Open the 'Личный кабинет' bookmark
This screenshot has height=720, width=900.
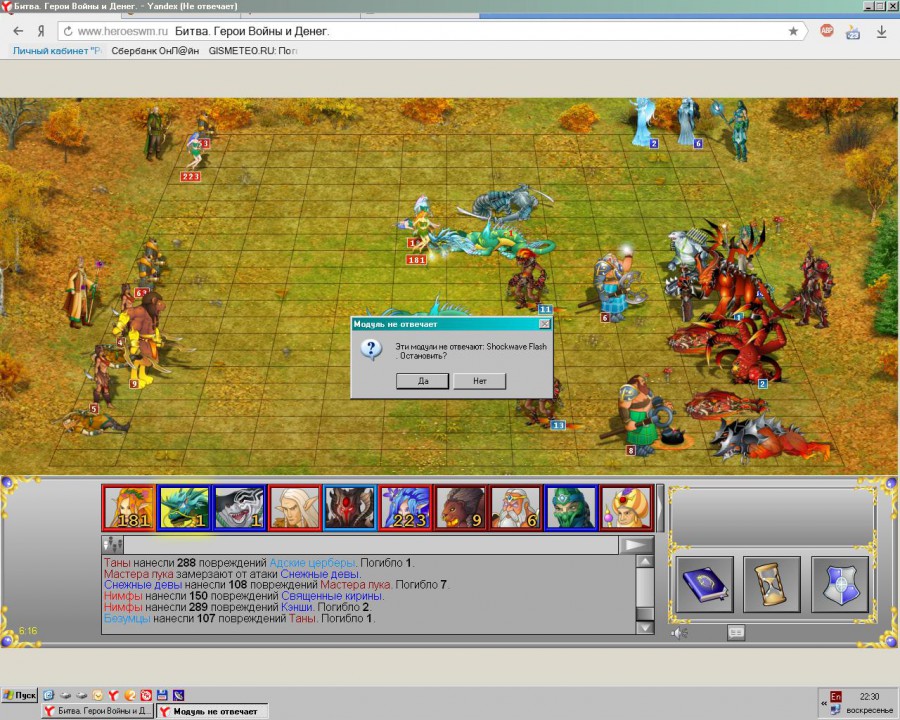57,51
